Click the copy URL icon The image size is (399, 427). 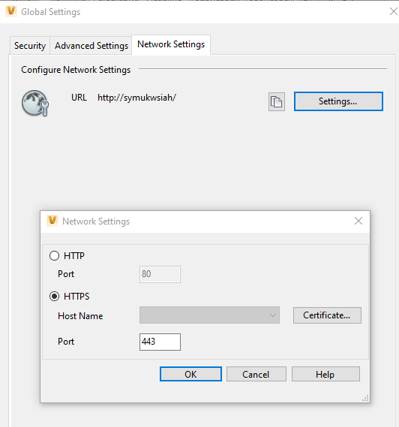coord(276,101)
